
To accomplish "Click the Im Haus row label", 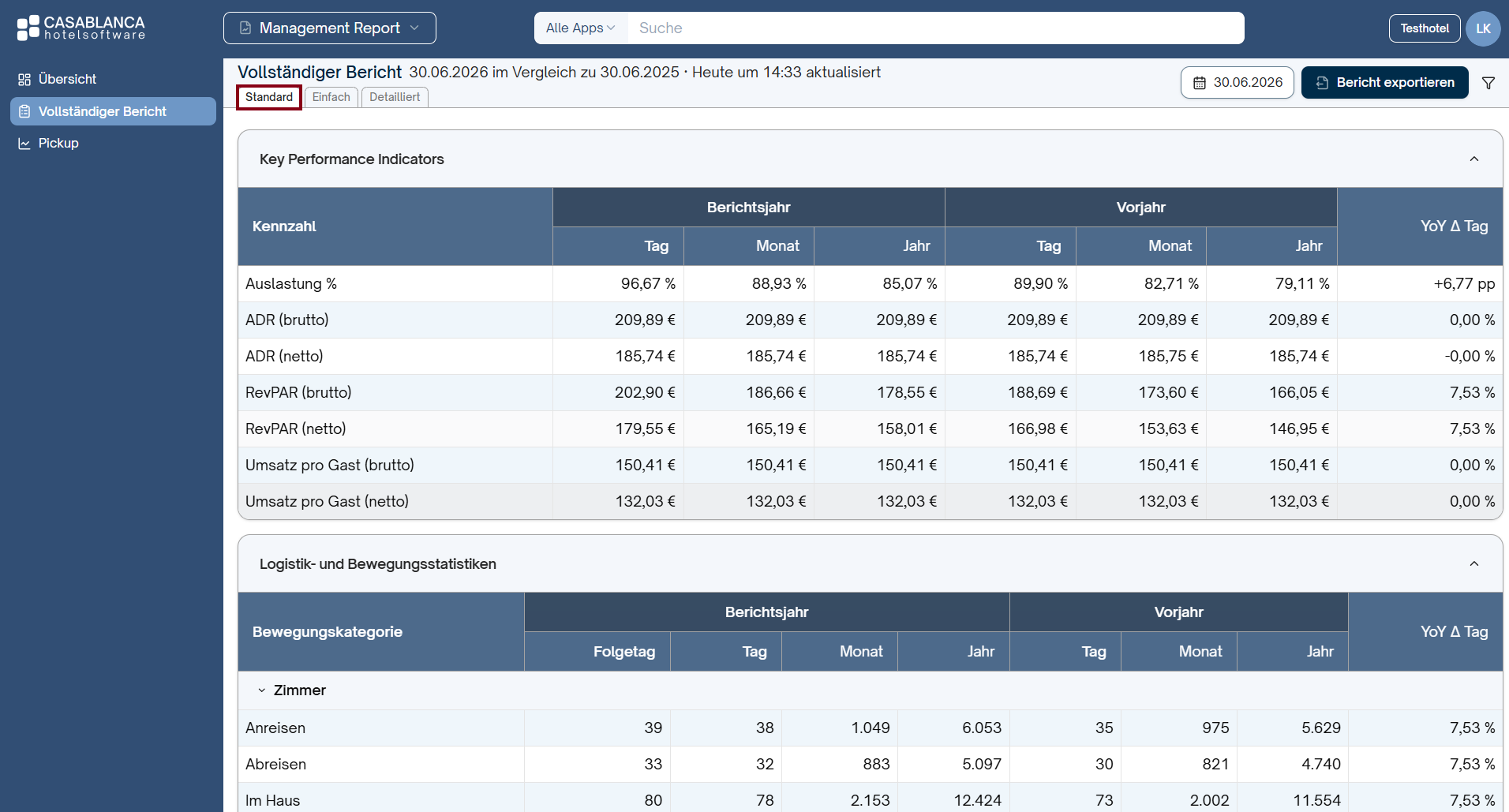I will tap(272, 800).
